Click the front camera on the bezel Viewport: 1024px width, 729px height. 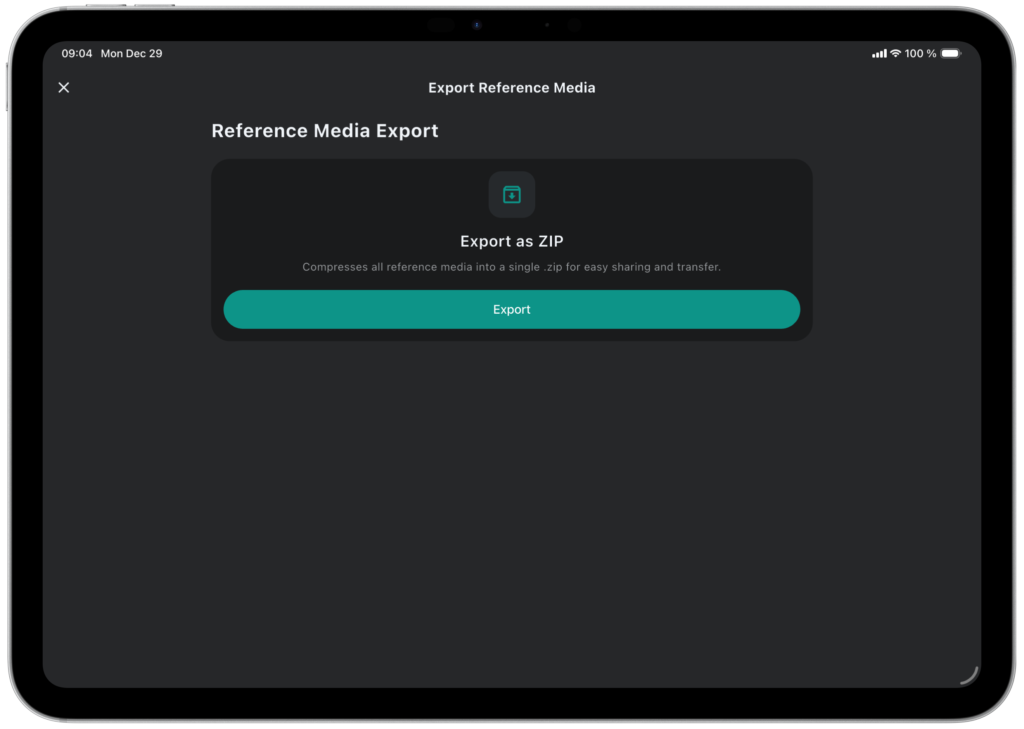tap(477, 25)
